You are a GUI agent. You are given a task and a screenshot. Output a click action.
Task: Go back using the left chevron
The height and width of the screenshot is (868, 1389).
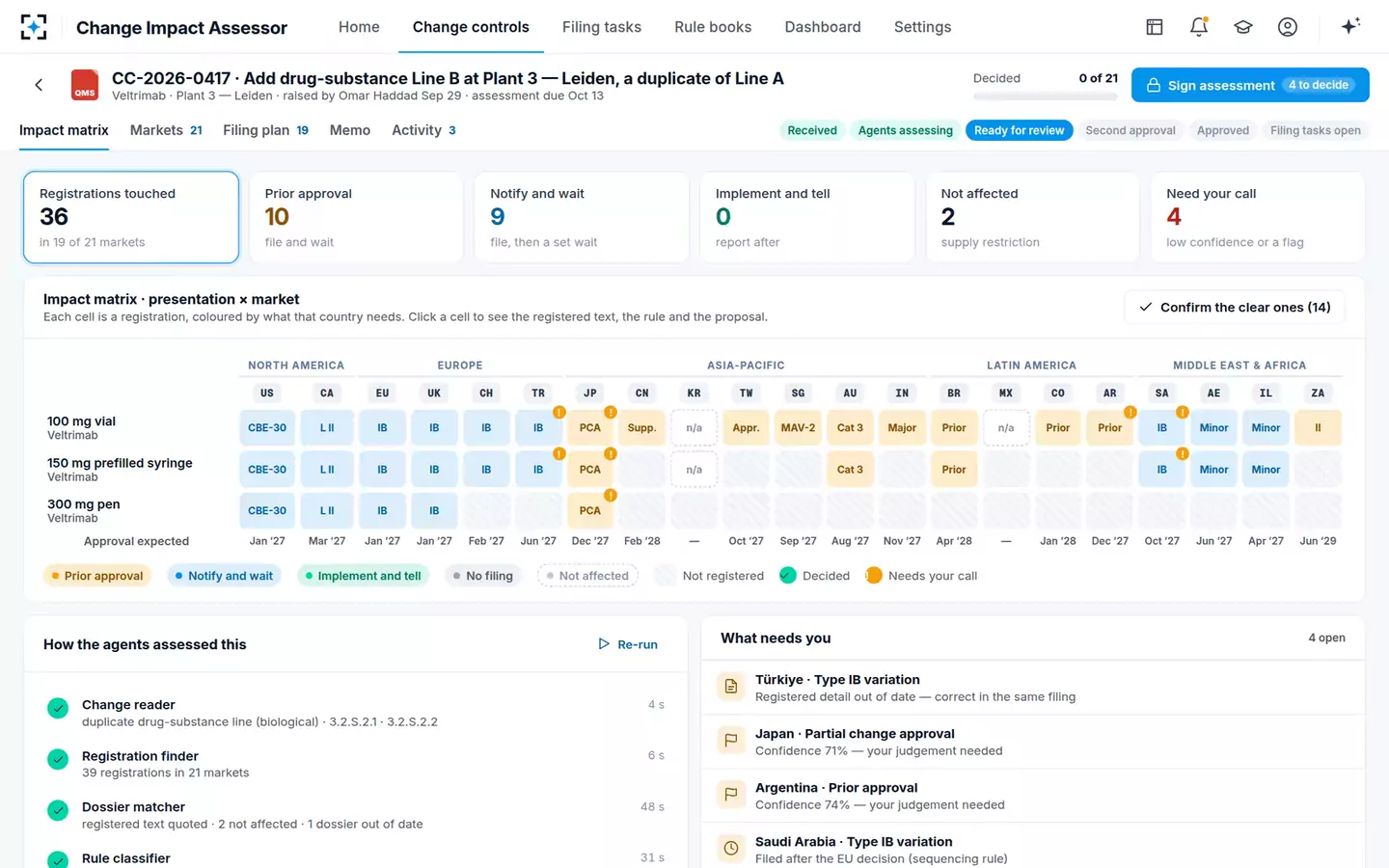(x=39, y=85)
